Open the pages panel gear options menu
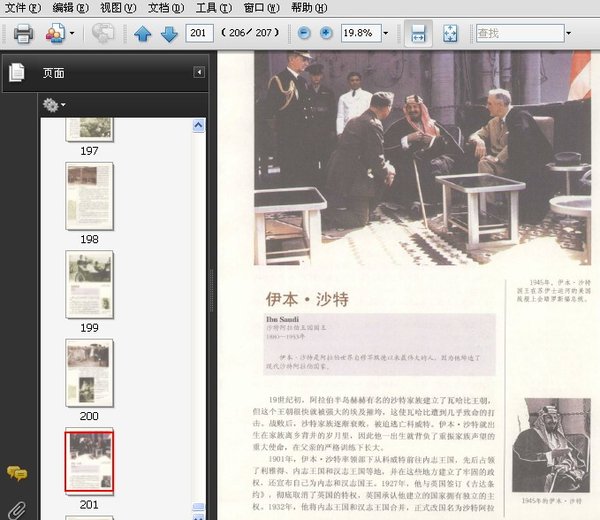The width and height of the screenshot is (600, 520). [x=54, y=105]
